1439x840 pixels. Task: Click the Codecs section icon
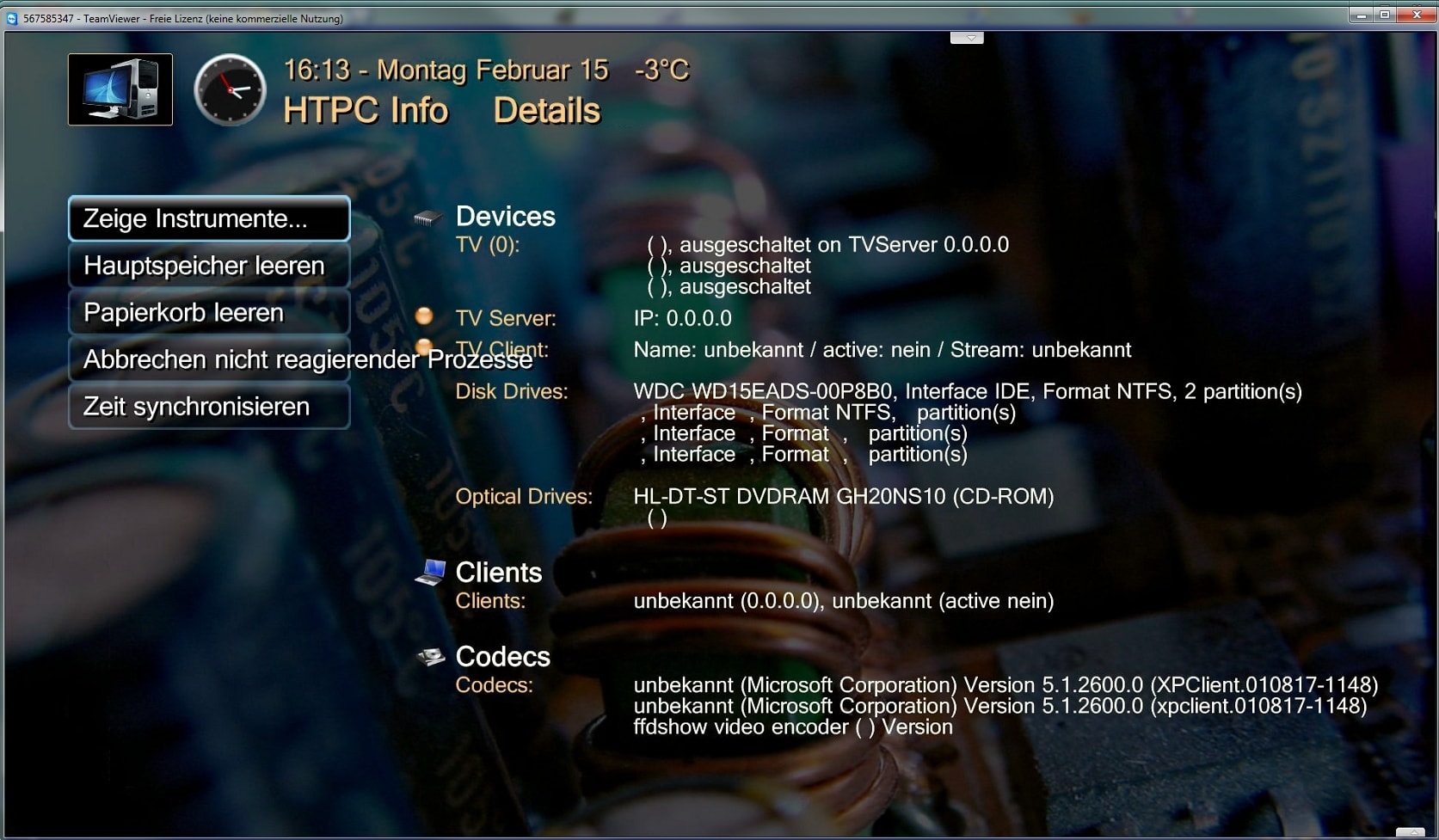click(430, 657)
